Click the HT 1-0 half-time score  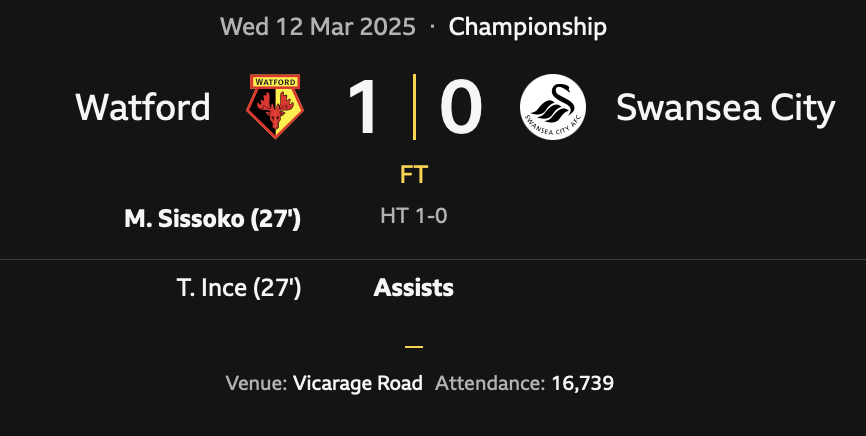click(413, 216)
